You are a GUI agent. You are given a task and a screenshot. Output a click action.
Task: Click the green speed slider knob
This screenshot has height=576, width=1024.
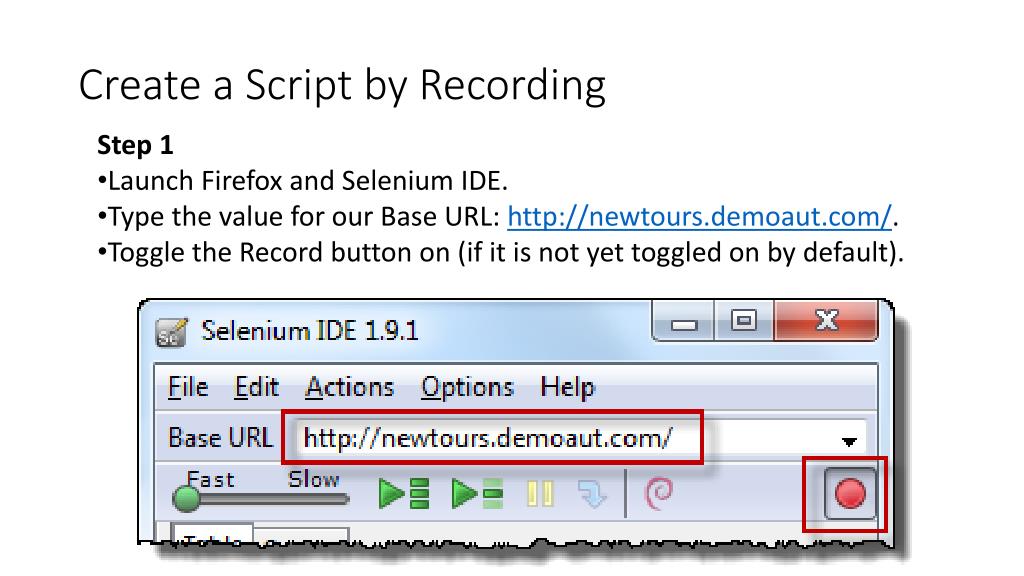click(187, 499)
